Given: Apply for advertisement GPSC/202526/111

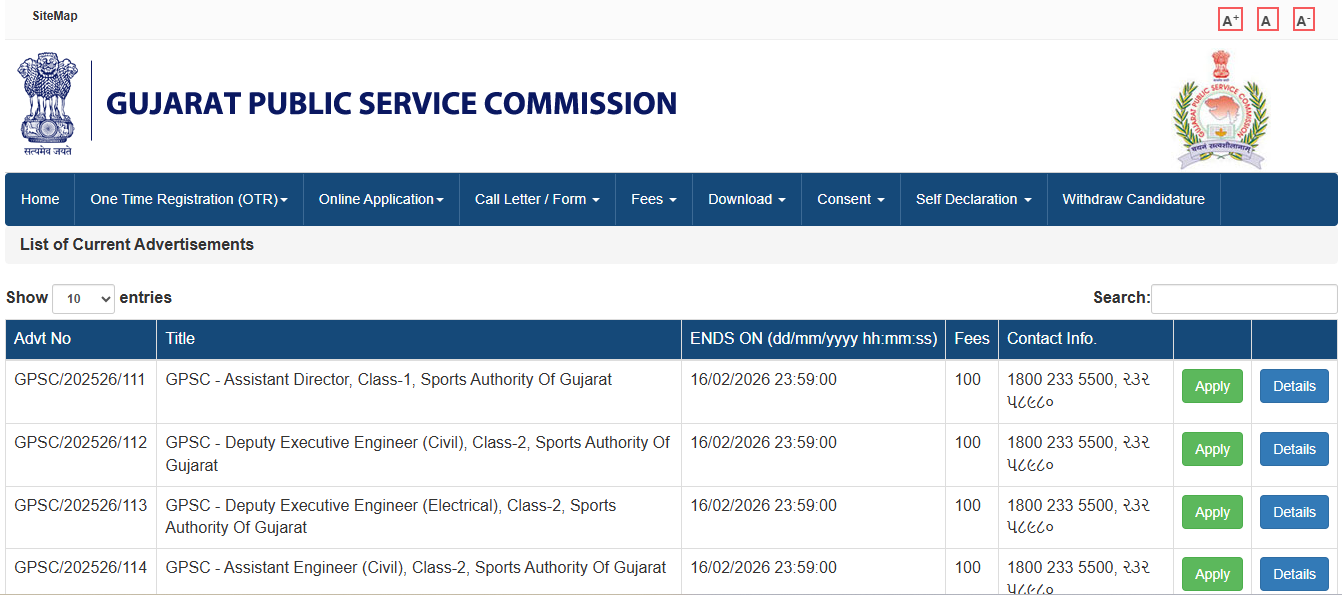Looking at the screenshot, I should tap(1212, 386).
